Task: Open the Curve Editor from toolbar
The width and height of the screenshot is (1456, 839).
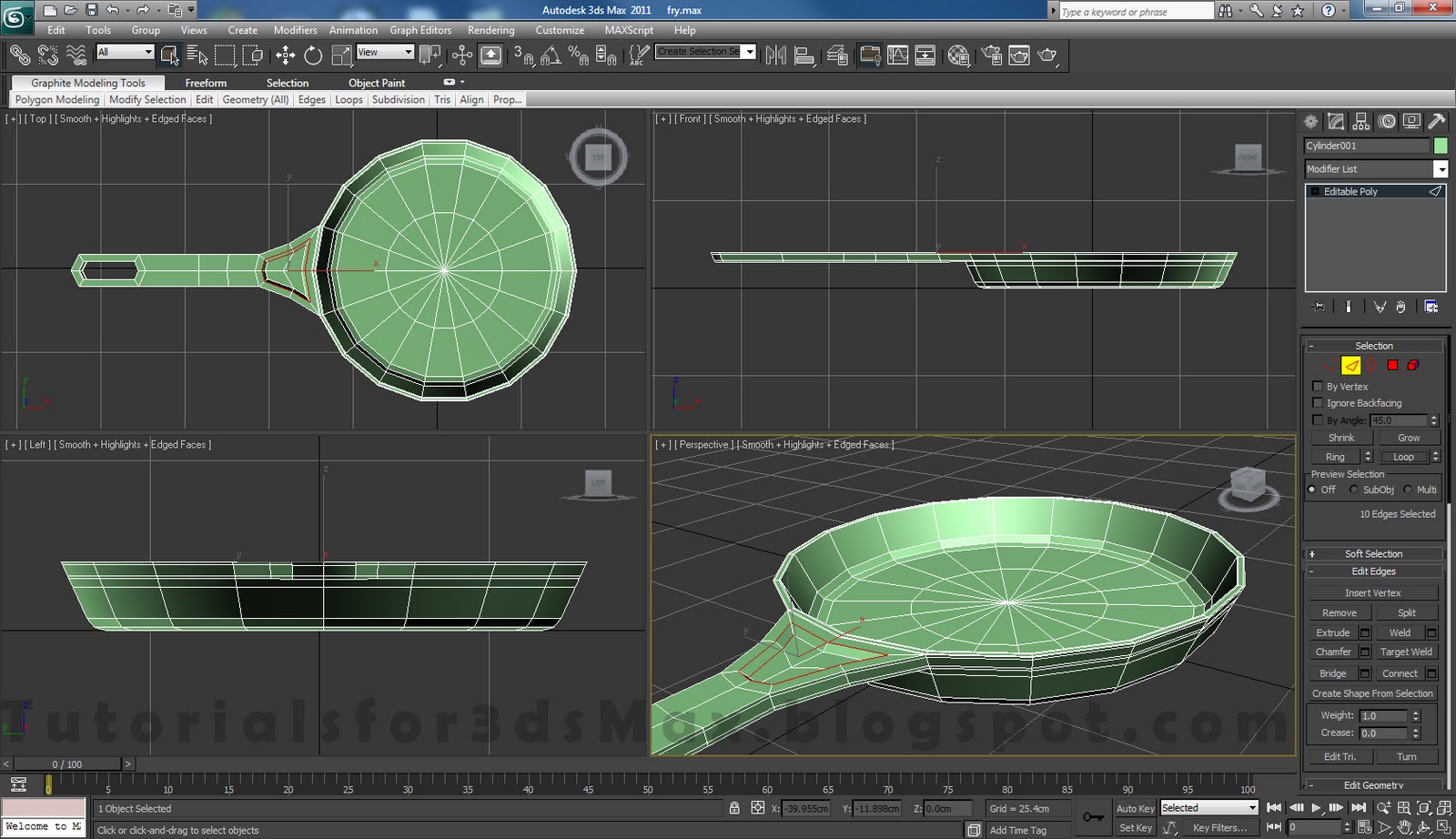Action: click(x=897, y=56)
